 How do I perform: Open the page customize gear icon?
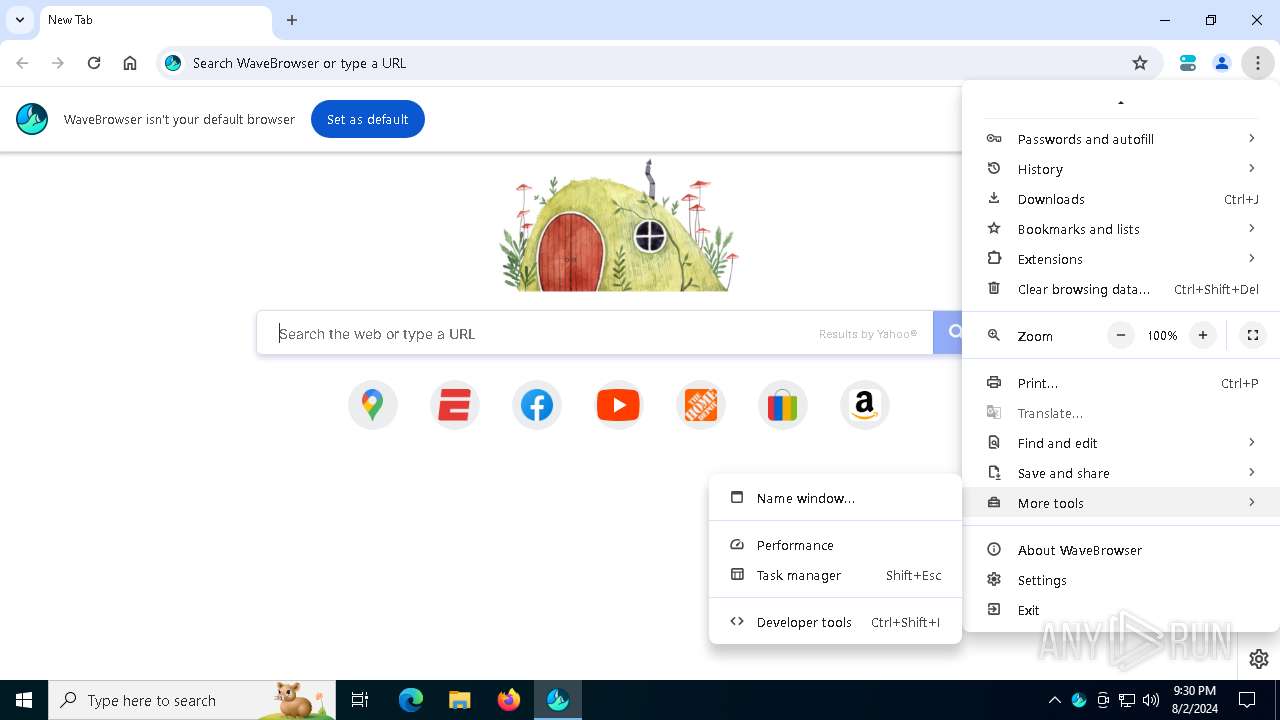tap(1259, 659)
